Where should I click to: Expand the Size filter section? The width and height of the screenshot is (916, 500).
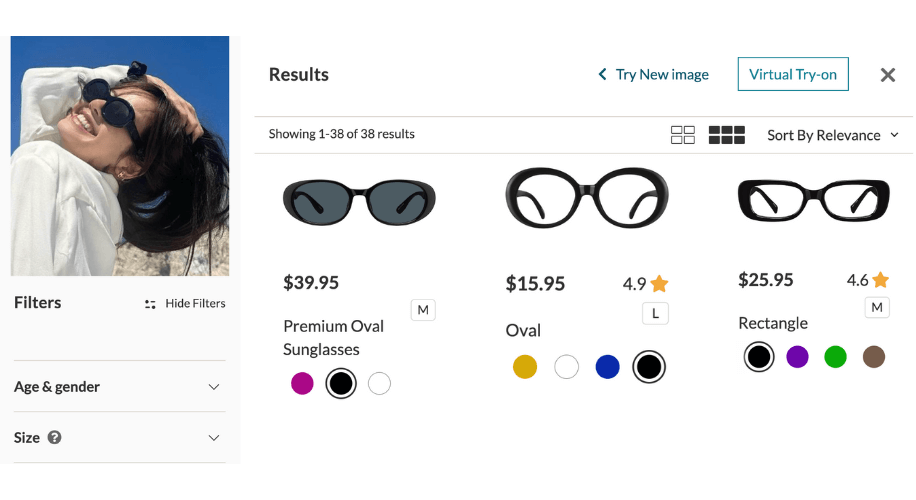[x=119, y=438]
